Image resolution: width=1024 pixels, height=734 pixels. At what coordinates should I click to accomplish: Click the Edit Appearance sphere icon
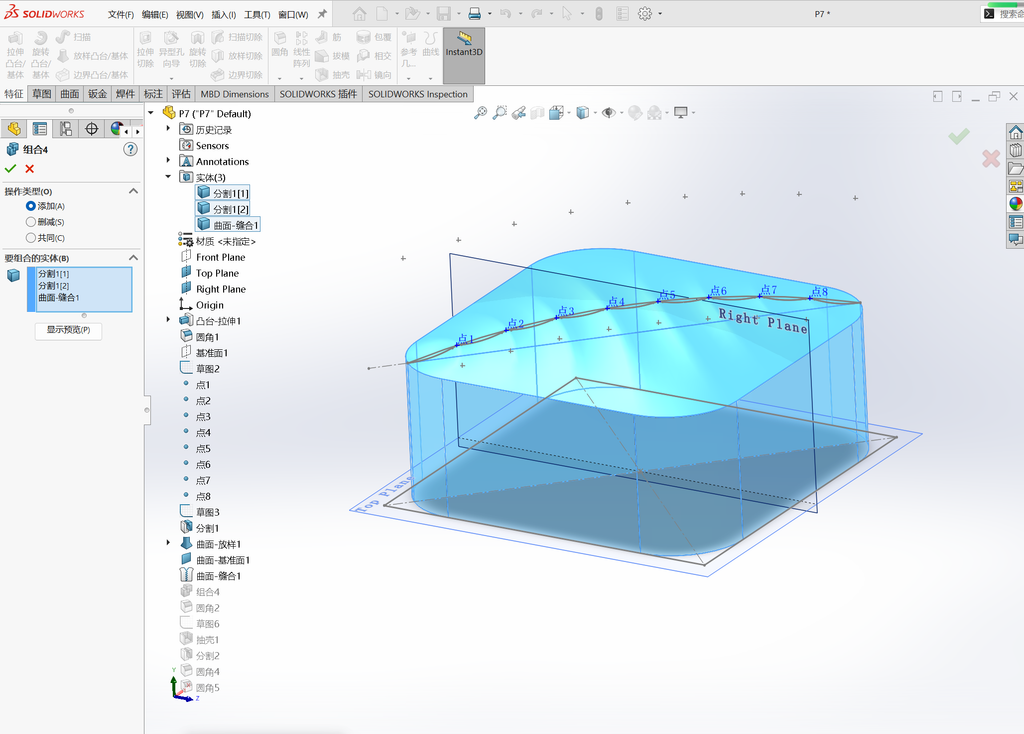tap(635, 113)
